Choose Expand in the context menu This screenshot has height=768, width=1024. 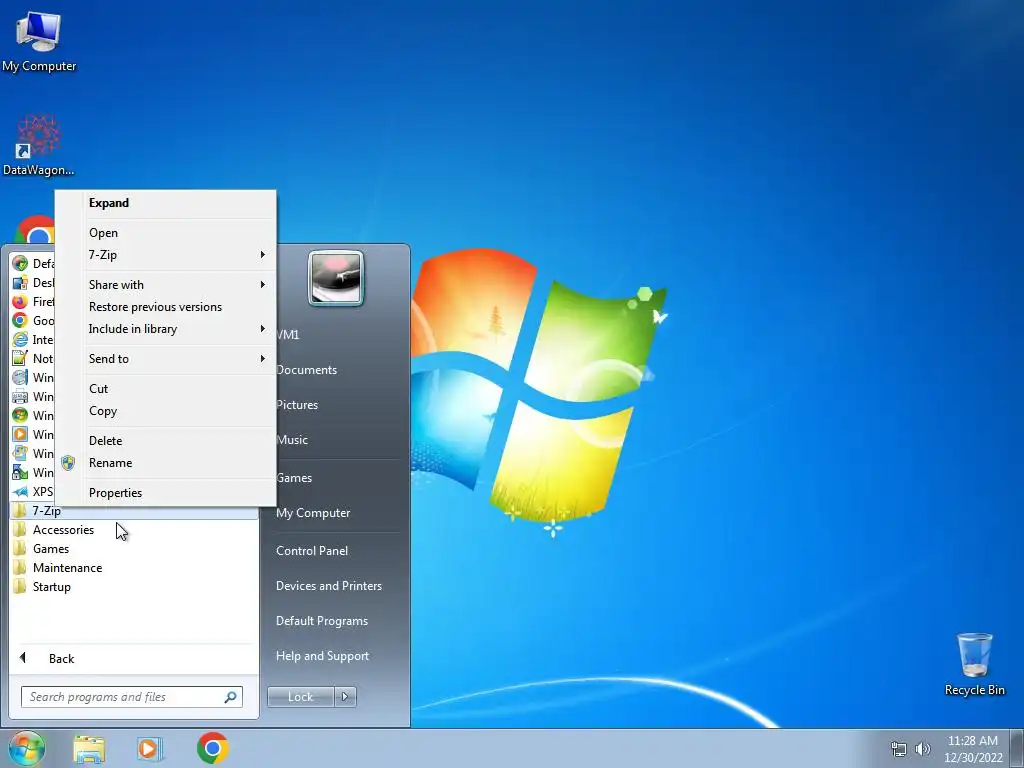166,203
